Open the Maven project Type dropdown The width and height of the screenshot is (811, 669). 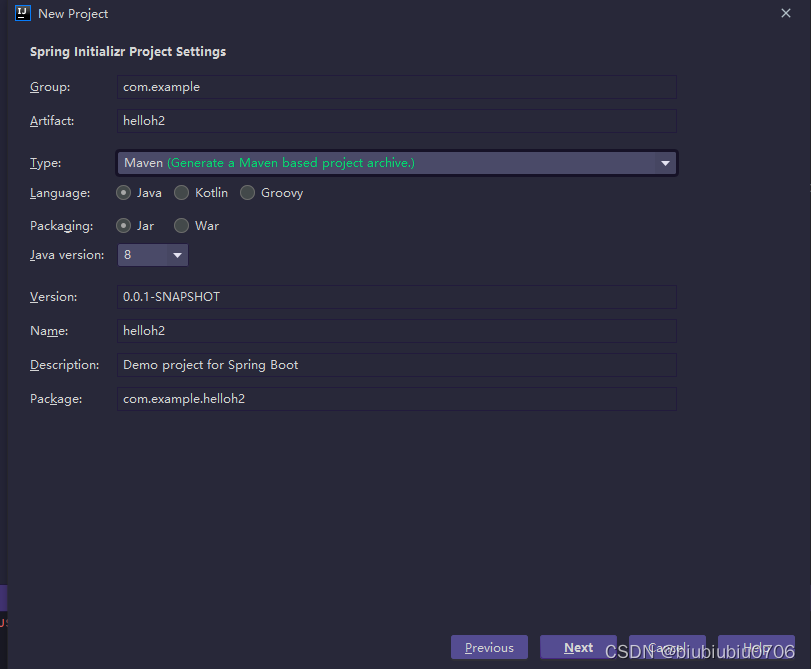pos(396,162)
